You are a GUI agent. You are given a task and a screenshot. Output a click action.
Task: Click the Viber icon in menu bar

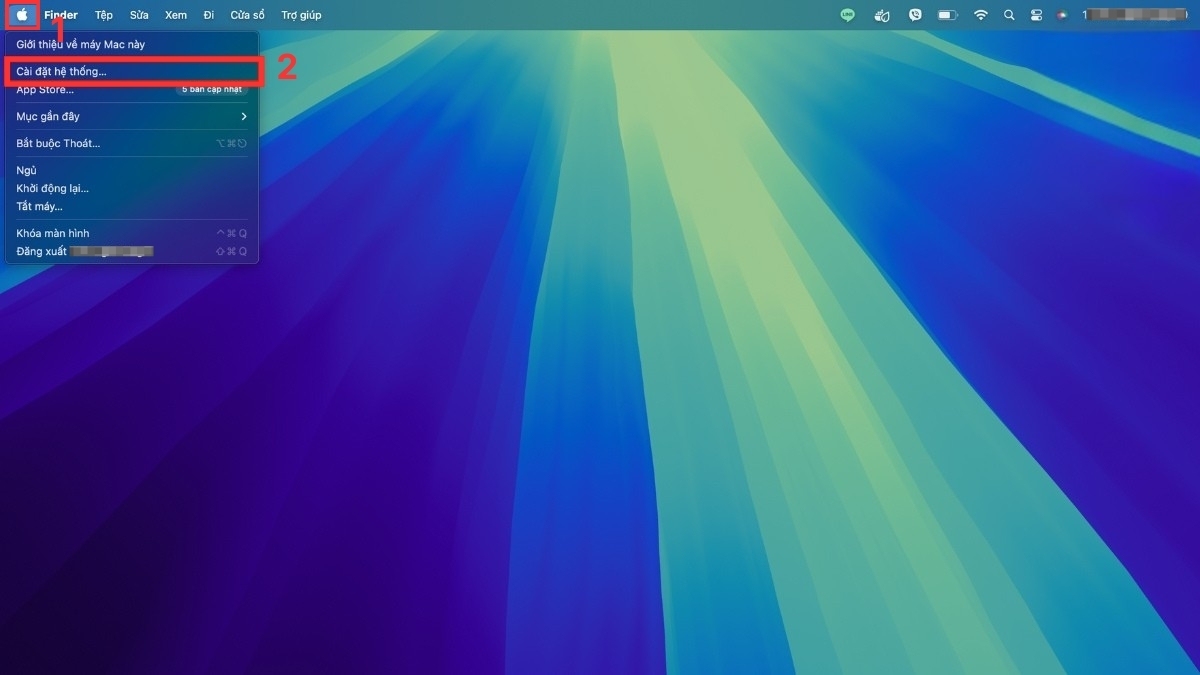915,15
